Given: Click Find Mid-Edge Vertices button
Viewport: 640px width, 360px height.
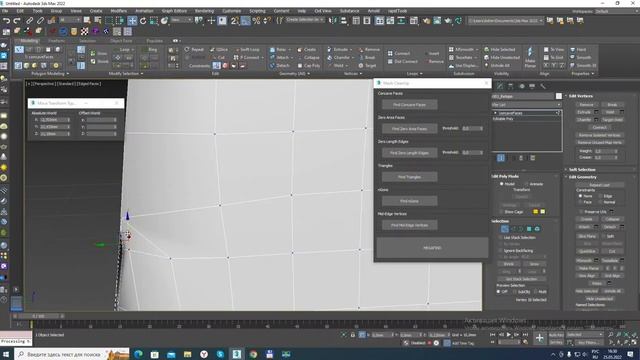Looking at the screenshot, I should pos(409,225).
